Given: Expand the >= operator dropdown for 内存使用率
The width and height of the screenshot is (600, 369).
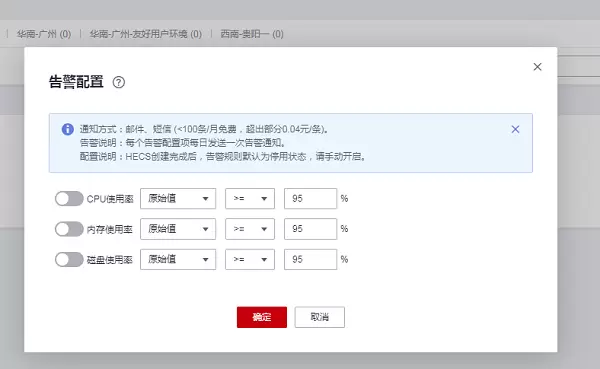Looking at the screenshot, I should pos(249,229).
